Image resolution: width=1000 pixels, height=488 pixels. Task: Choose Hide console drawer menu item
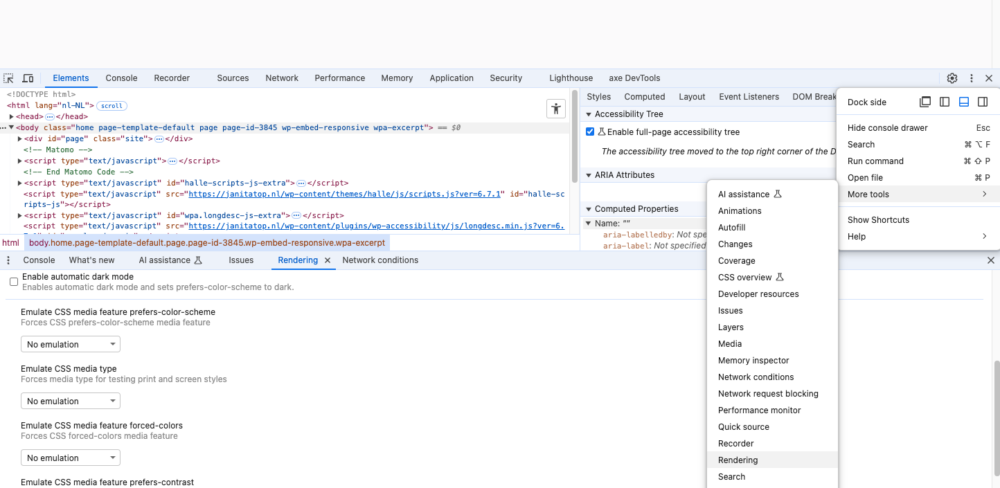918,128
